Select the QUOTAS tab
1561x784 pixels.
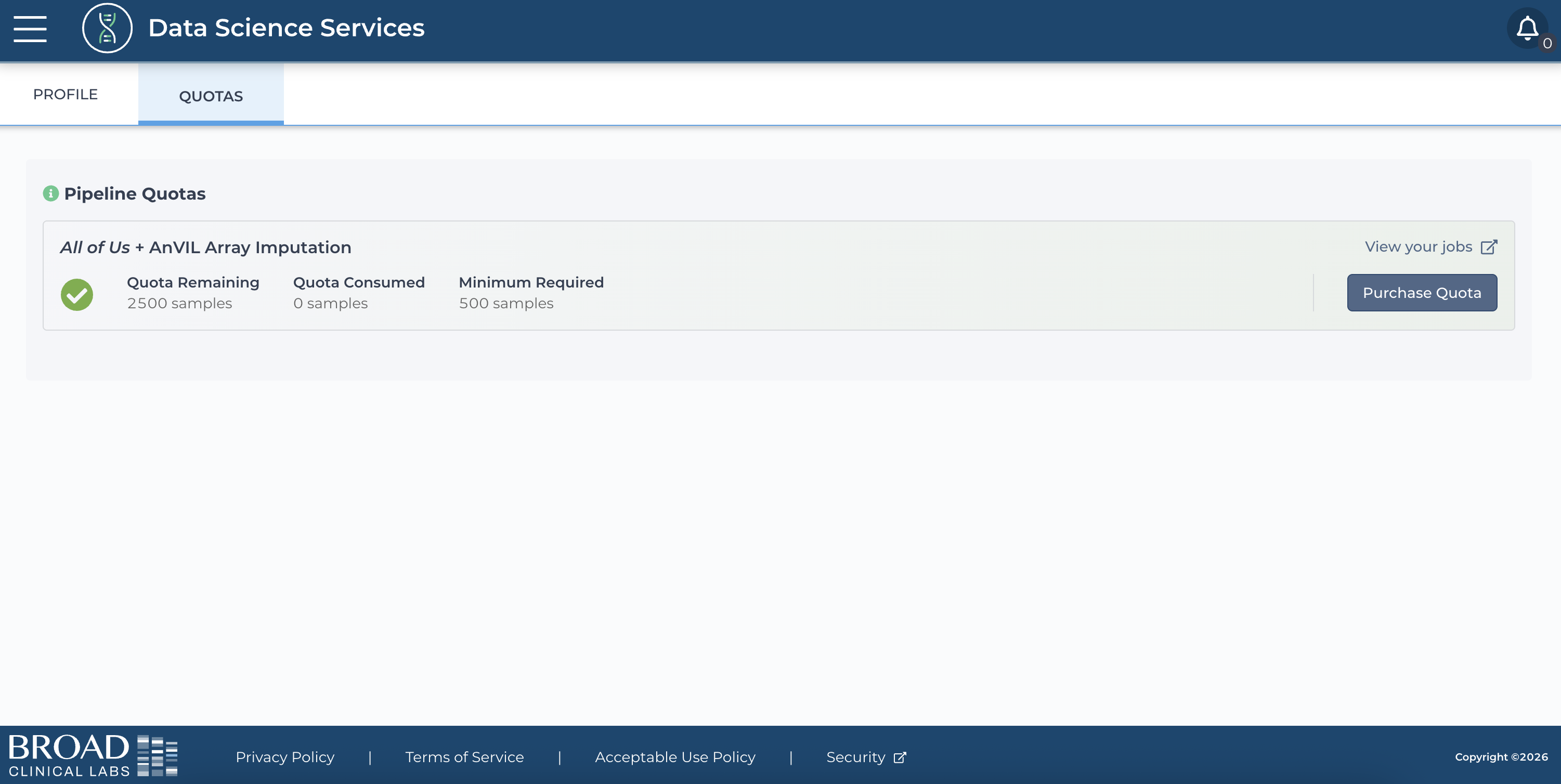pos(211,96)
